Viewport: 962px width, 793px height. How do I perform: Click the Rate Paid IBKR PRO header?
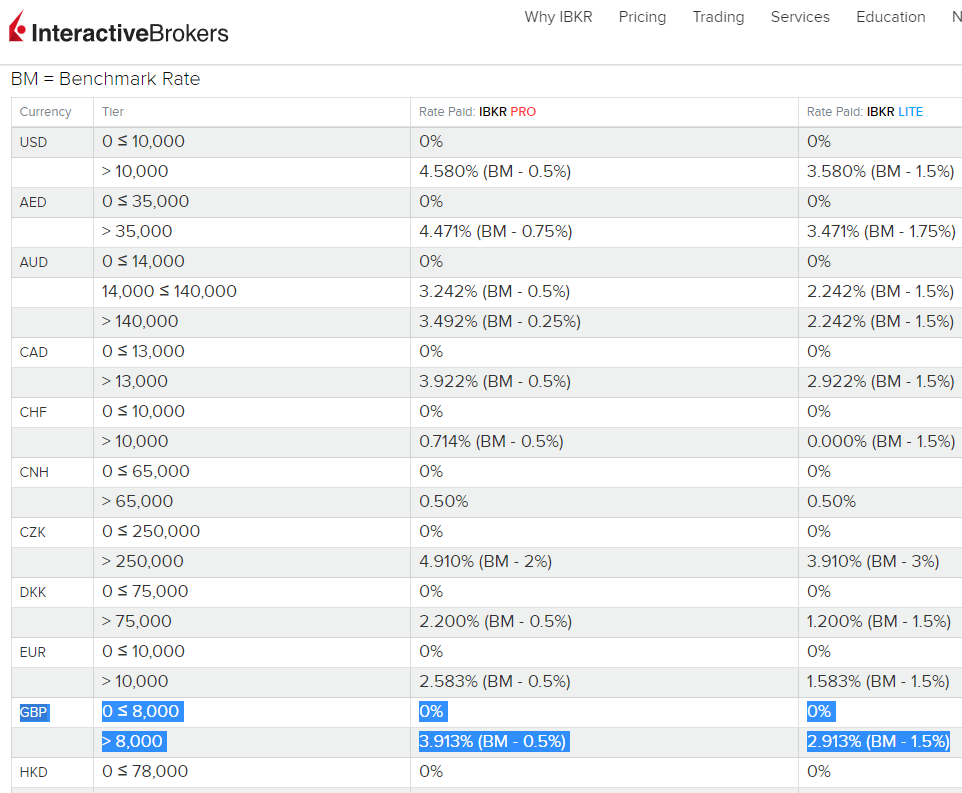tap(477, 112)
